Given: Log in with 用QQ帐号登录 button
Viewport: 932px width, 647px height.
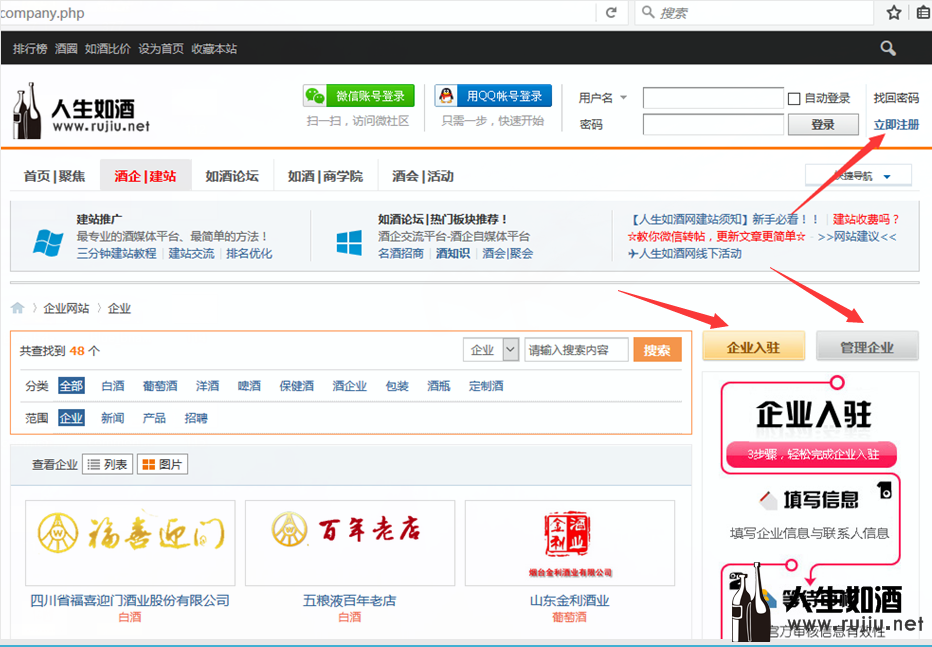Looking at the screenshot, I should tap(493, 96).
